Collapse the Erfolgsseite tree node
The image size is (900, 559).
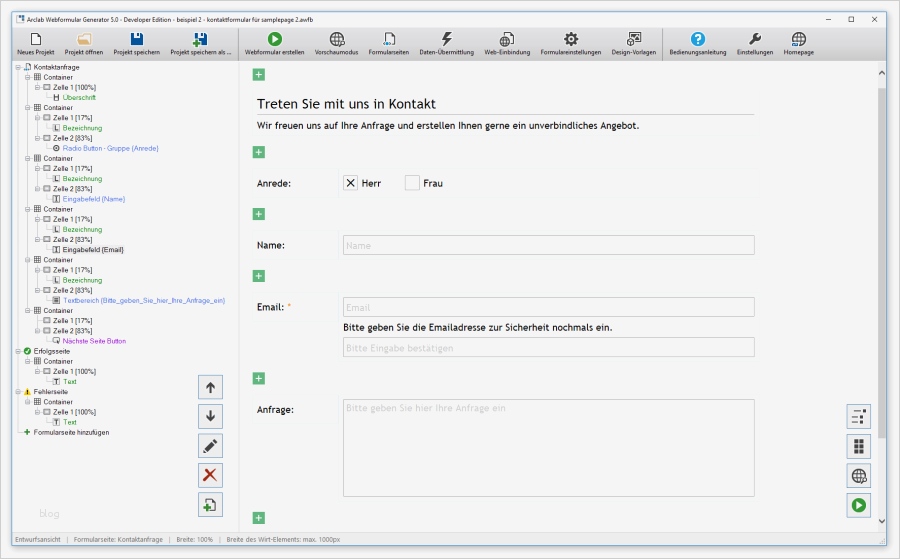[18, 351]
